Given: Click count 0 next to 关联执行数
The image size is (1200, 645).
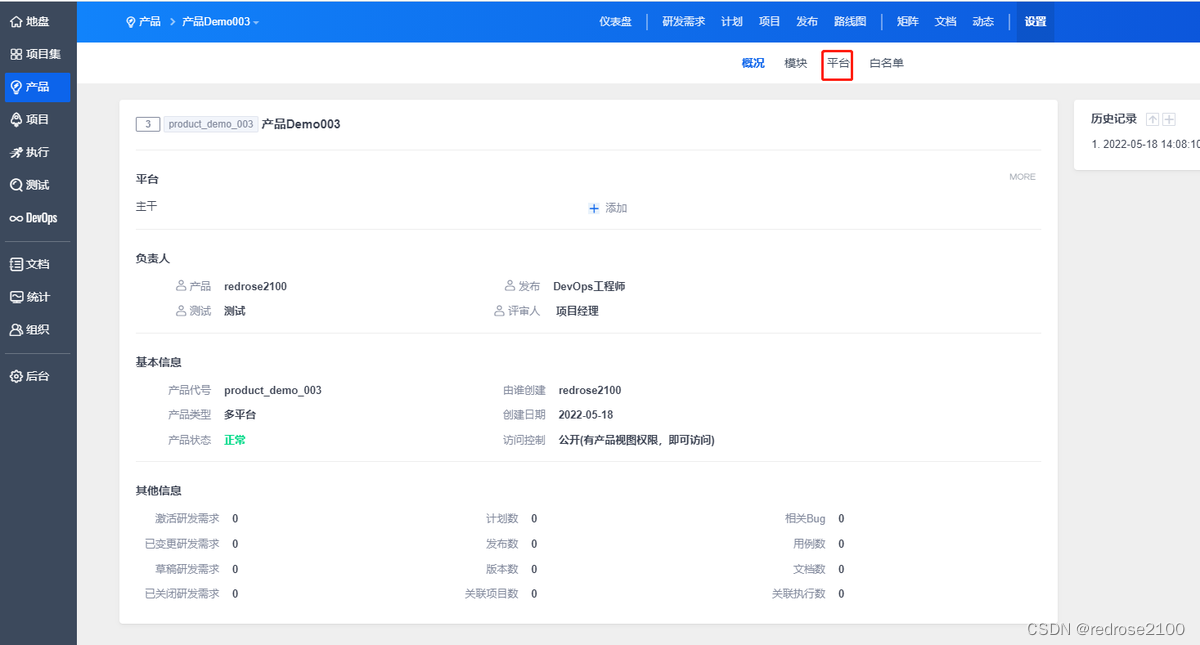Looking at the screenshot, I should 841,594.
